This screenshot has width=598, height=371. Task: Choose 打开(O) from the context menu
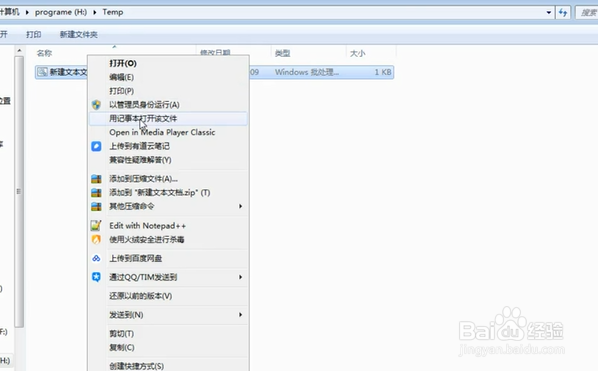[x=168, y=63]
